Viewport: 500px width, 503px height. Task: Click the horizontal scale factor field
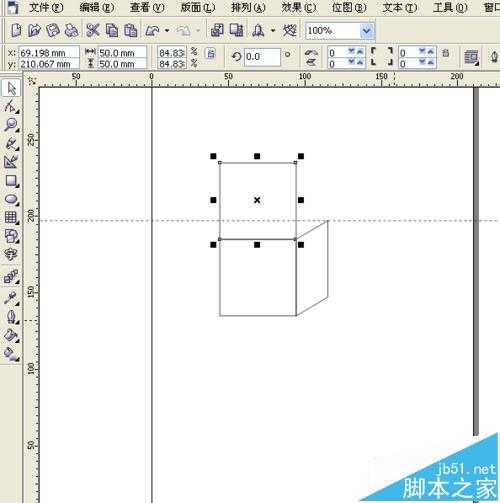pyautogui.click(x=172, y=53)
